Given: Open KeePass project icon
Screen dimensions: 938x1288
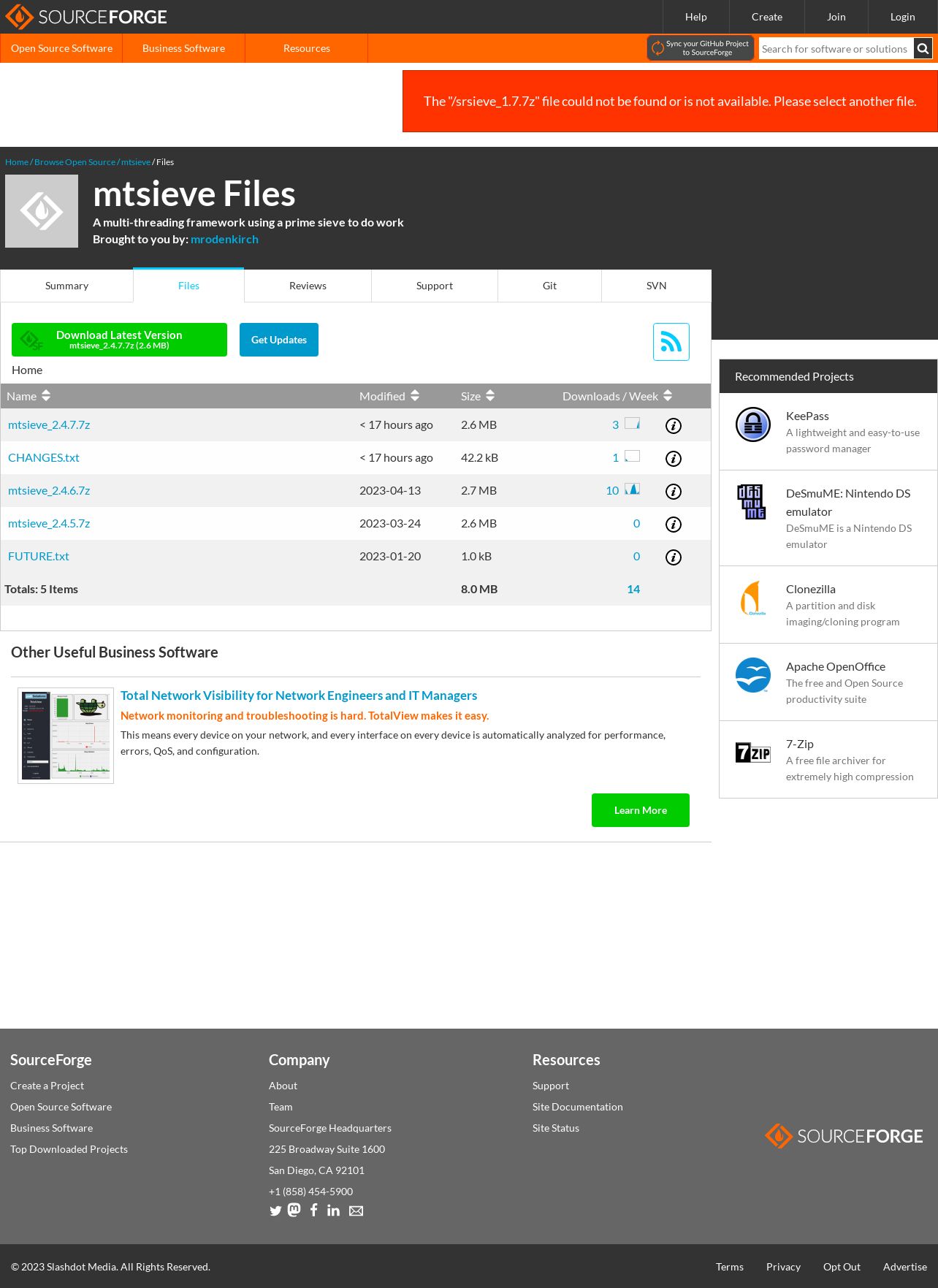Looking at the screenshot, I should pyautogui.click(x=753, y=424).
